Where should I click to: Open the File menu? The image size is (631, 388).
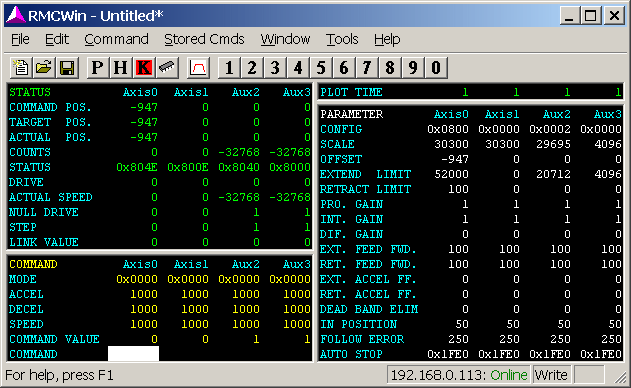[20, 39]
